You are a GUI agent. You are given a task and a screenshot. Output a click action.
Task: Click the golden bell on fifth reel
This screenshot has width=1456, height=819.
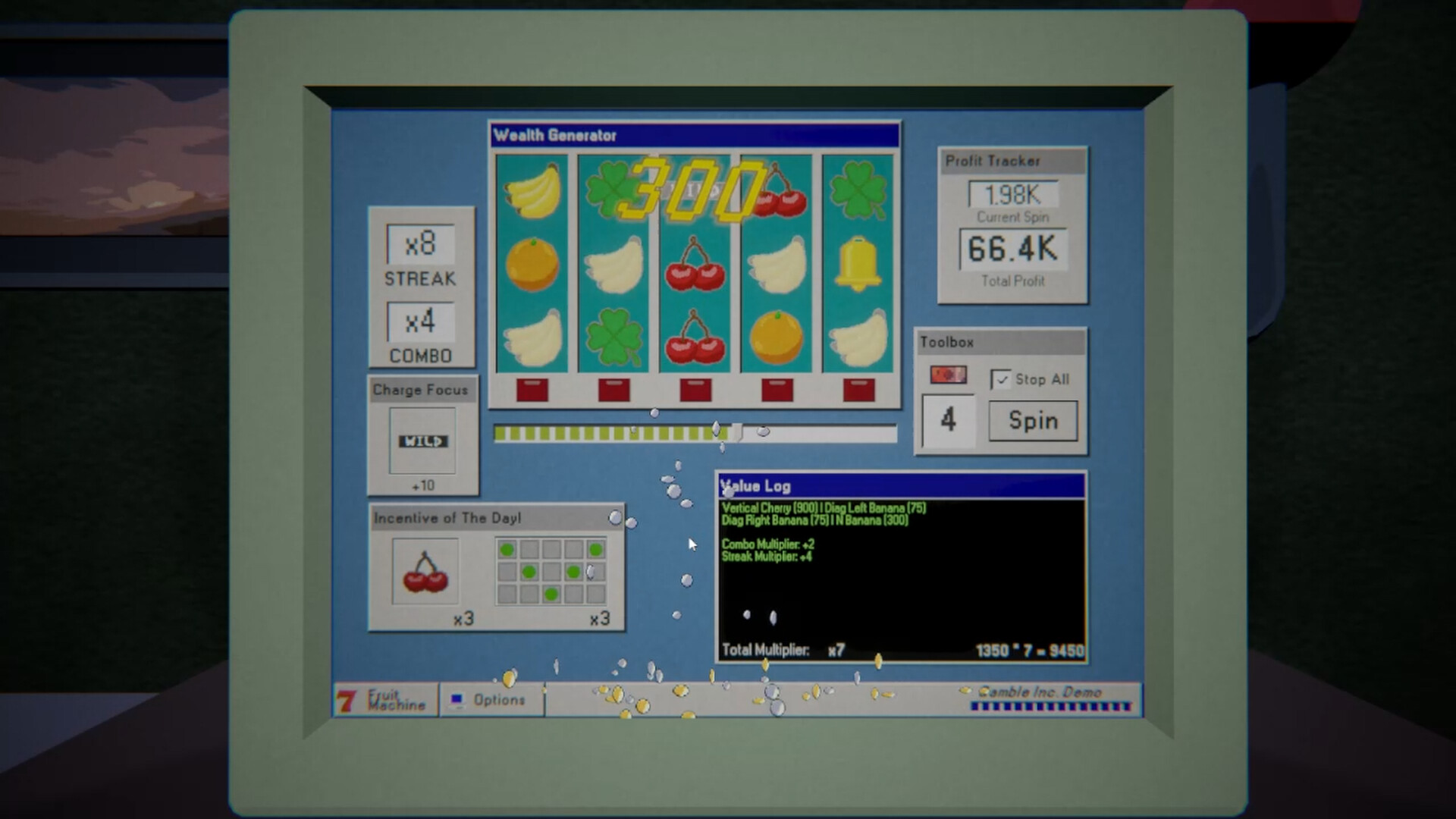(x=858, y=265)
